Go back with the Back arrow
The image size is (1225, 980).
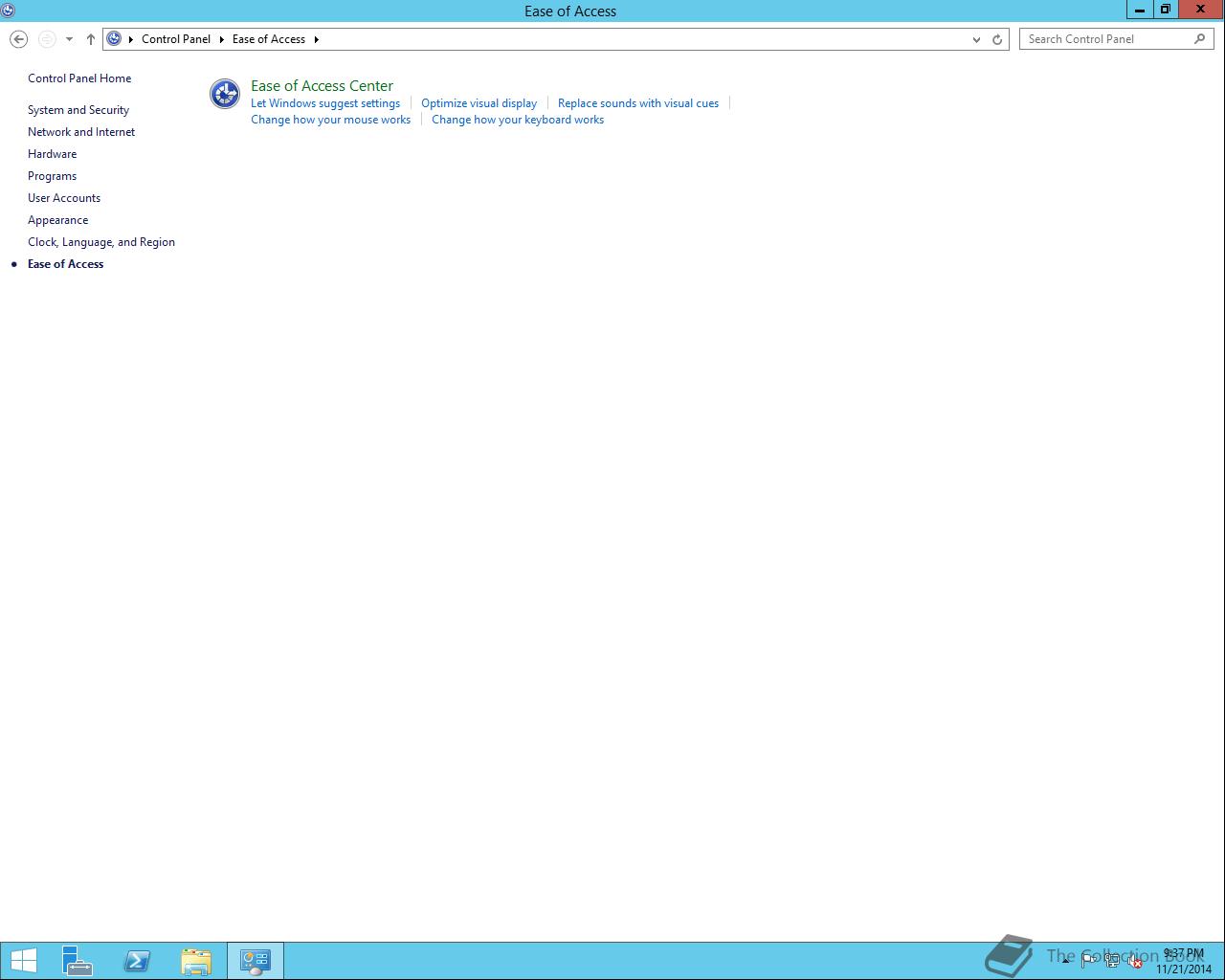[18, 39]
